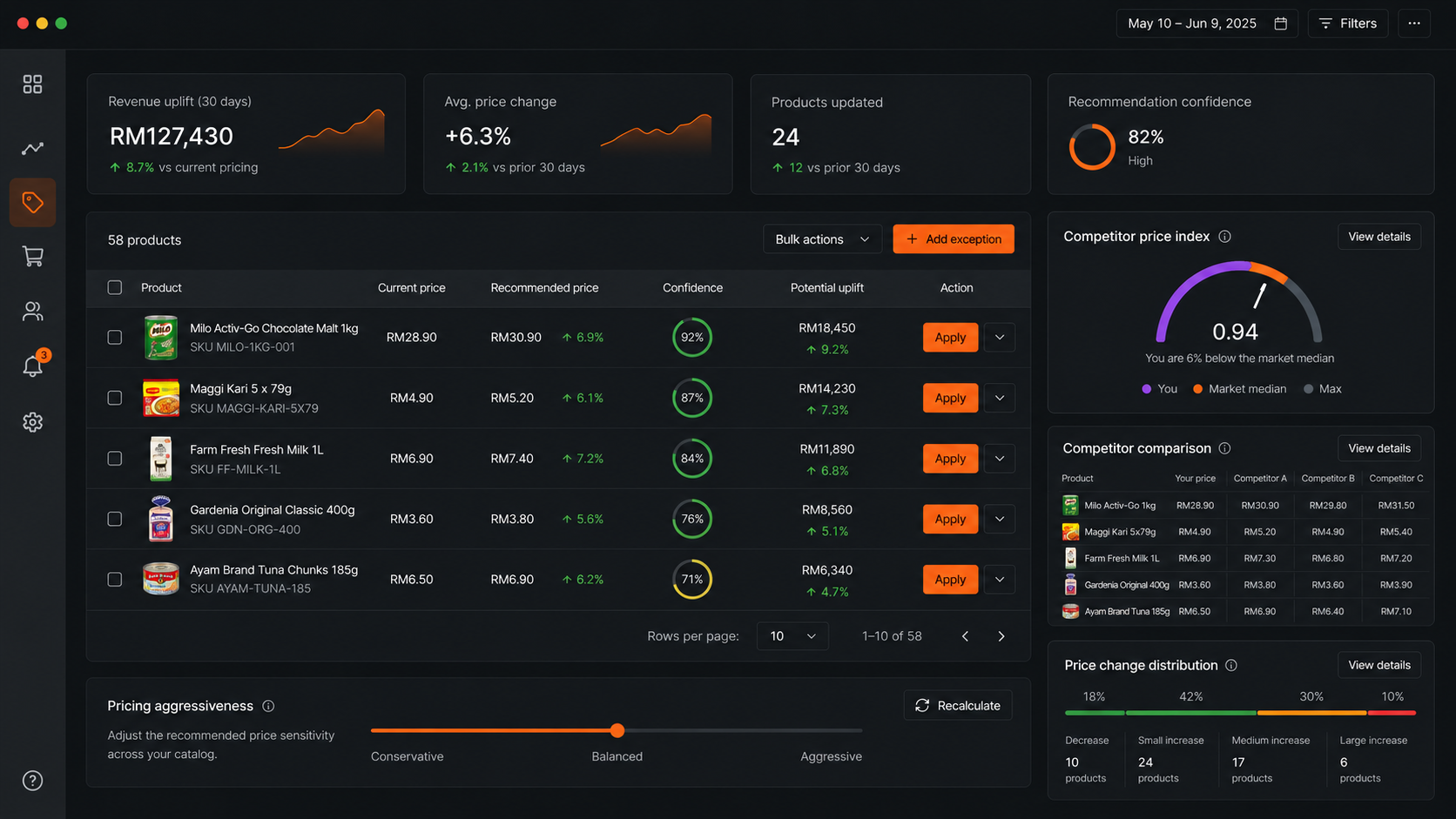
Task: View details of Price change distribution
Action: pyautogui.click(x=1379, y=665)
